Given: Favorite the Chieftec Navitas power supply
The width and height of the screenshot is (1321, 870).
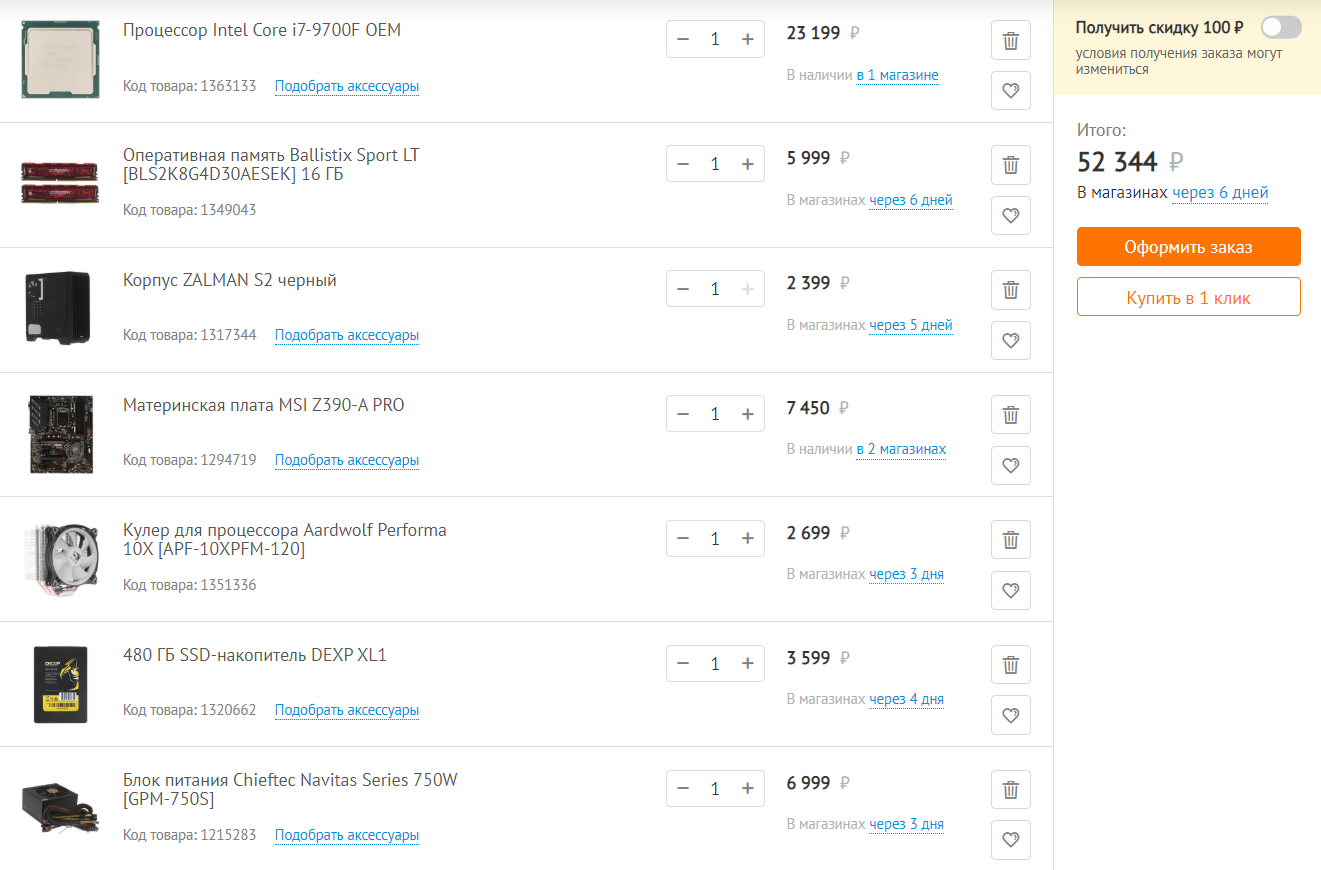Looking at the screenshot, I should point(1010,840).
